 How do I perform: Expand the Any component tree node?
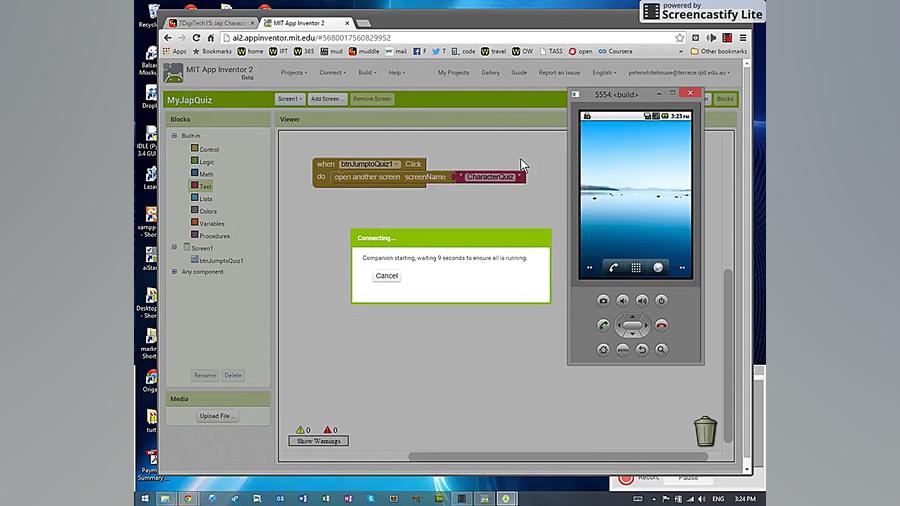[174, 272]
